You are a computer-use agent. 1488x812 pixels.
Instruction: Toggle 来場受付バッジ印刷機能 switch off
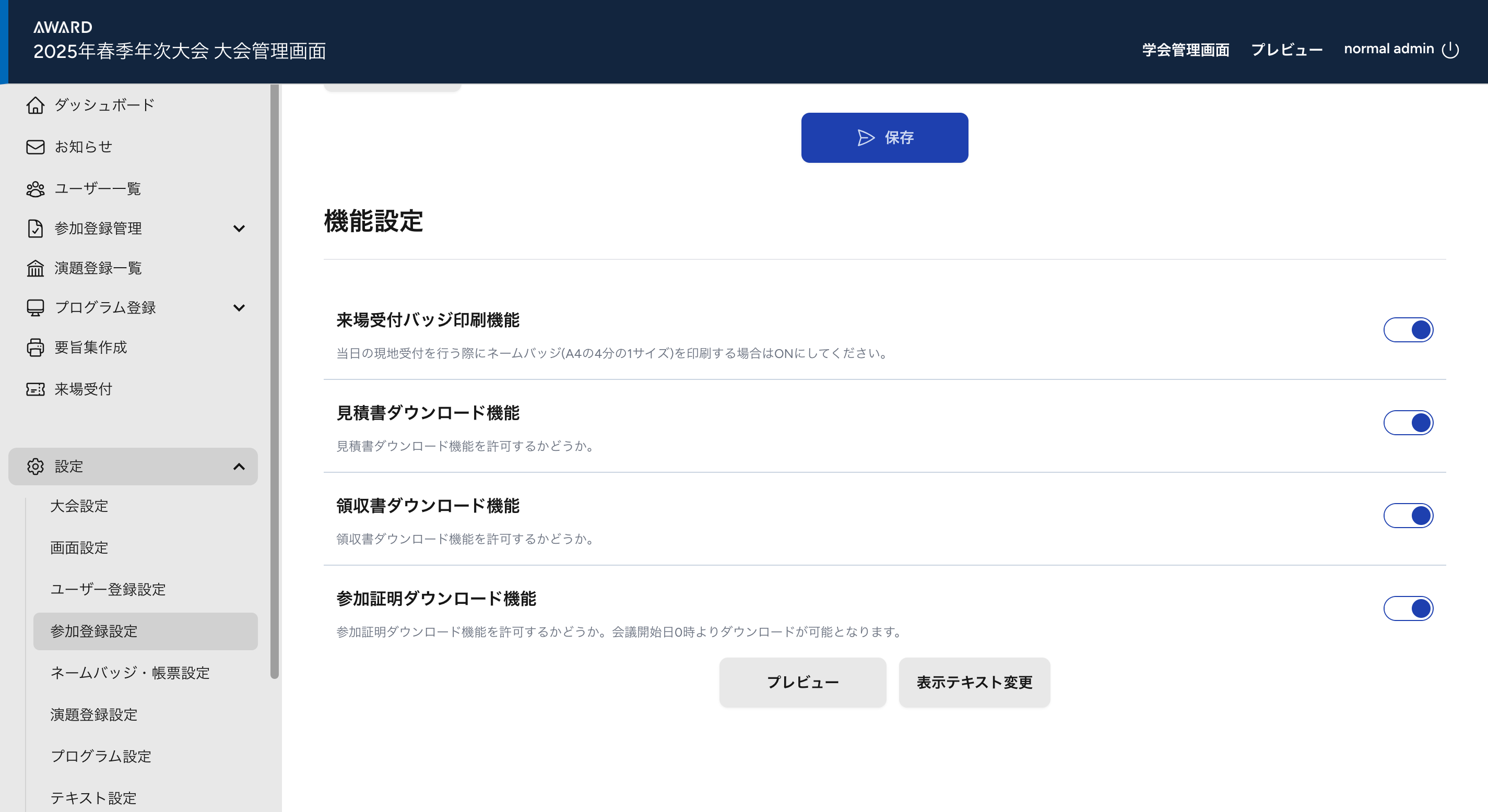(1408, 330)
